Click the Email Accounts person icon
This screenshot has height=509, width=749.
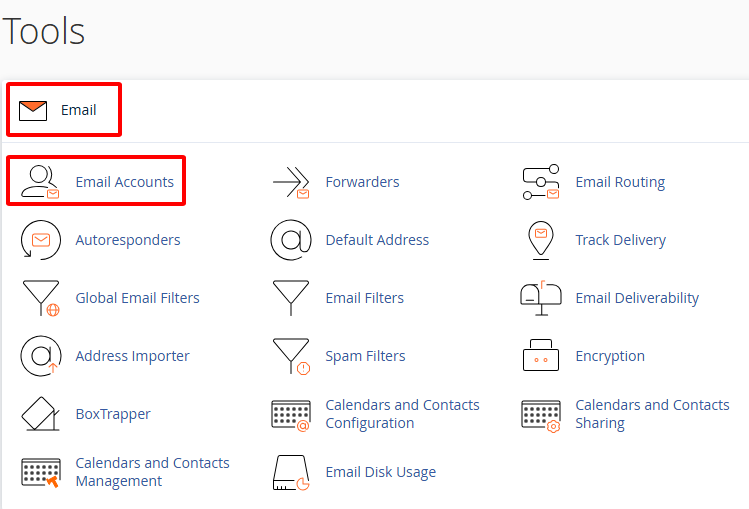coord(41,181)
